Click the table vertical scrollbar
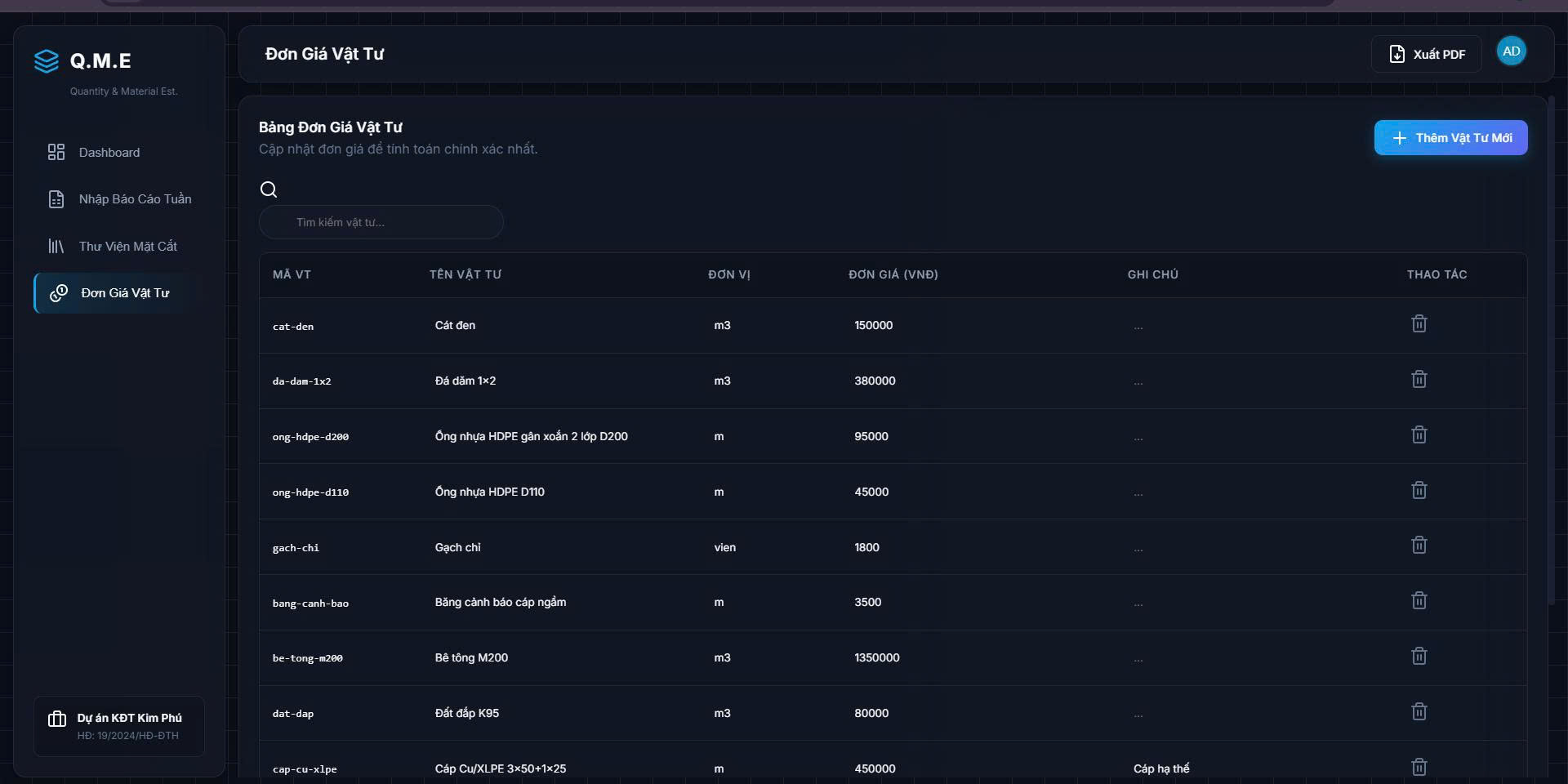Viewport: 1568px width, 784px height. click(x=1552, y=351)
